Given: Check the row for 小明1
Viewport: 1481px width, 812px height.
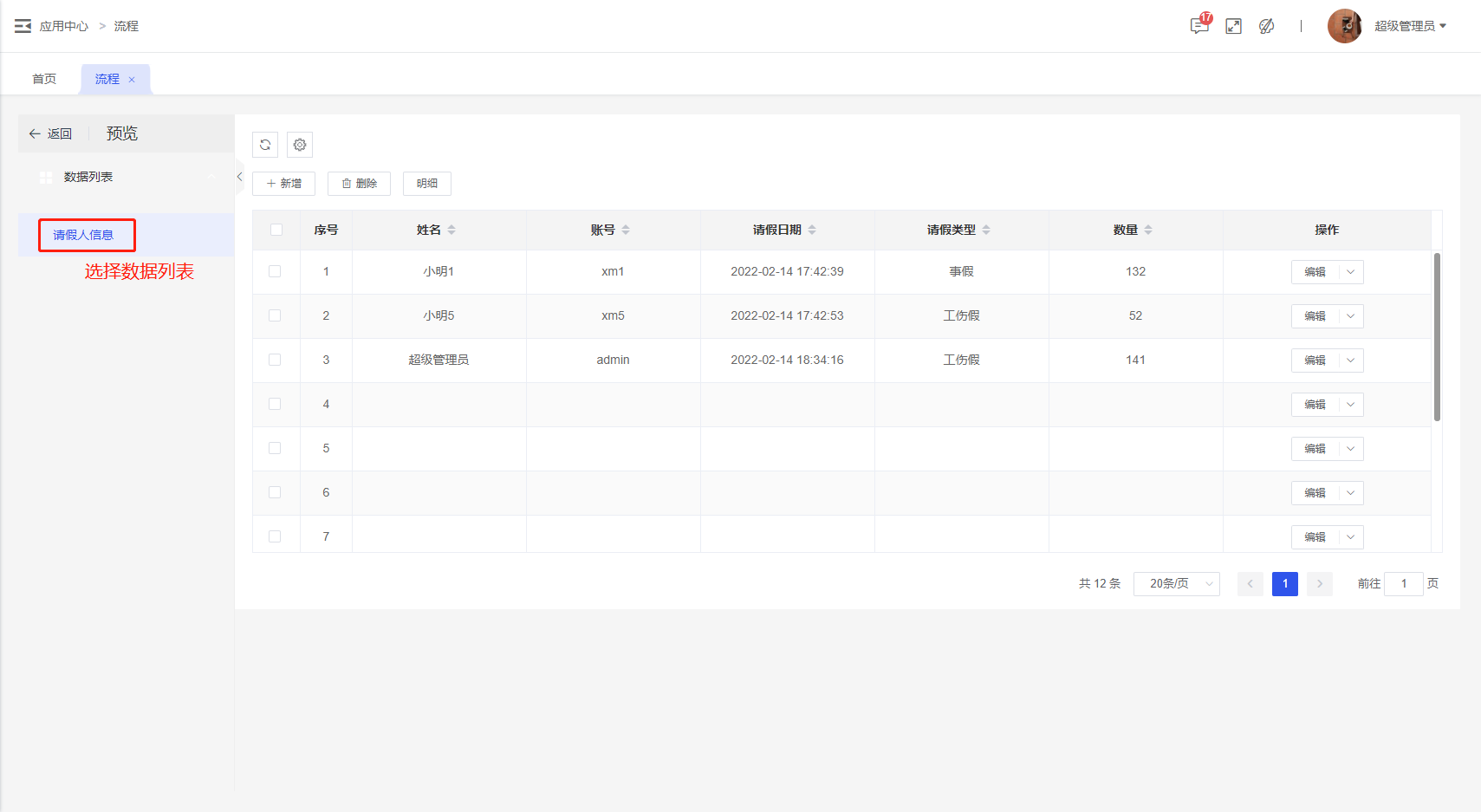Looking at the screenshot, I should pyautogui.click(x=275, y=271).
